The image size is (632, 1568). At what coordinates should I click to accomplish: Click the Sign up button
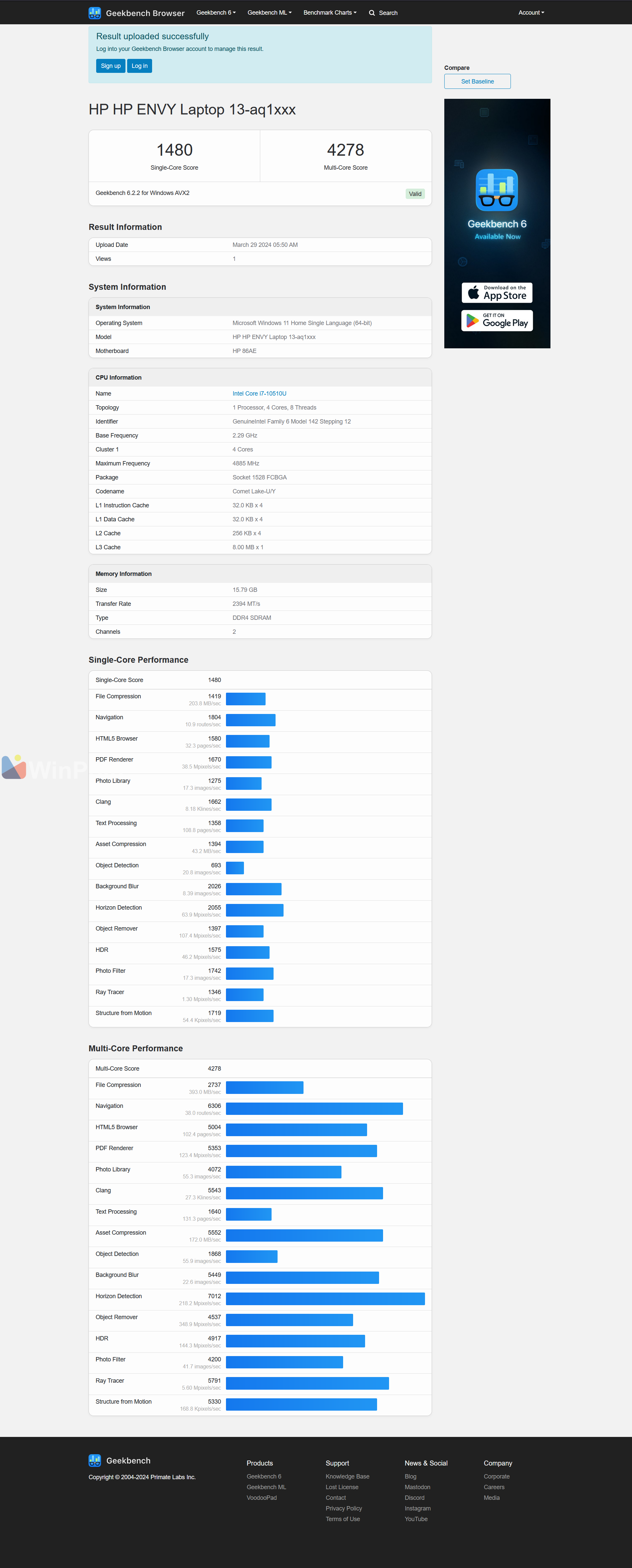point(111,66)
